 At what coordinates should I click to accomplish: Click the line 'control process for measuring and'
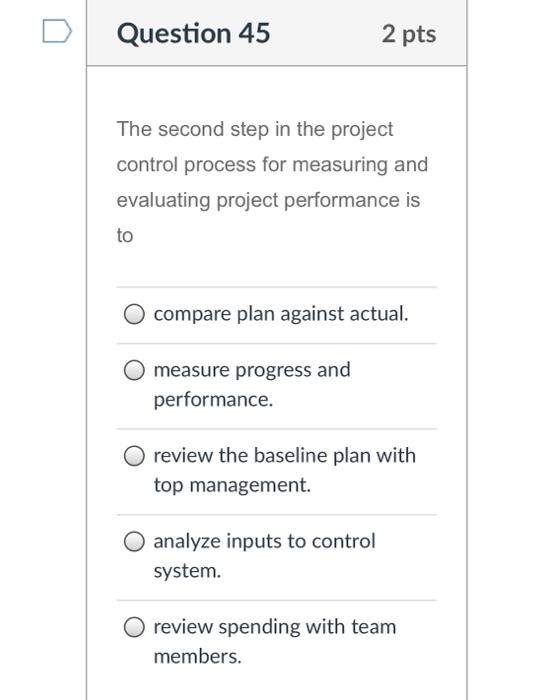click(272, 165)
